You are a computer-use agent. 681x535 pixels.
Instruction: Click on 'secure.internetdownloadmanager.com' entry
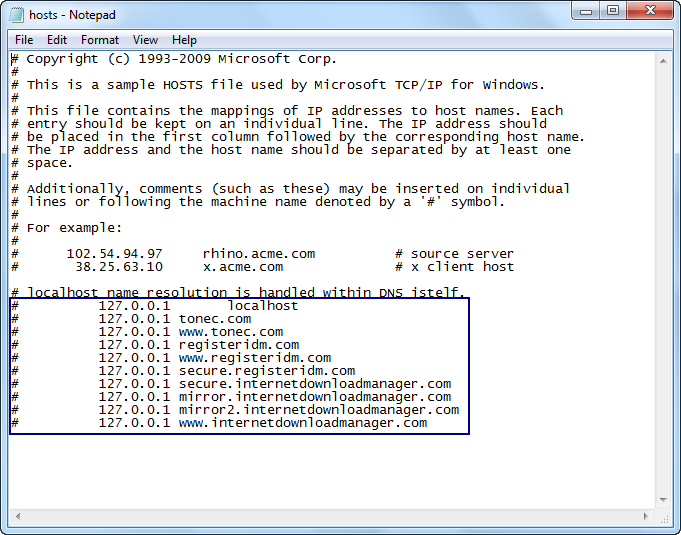315,384
